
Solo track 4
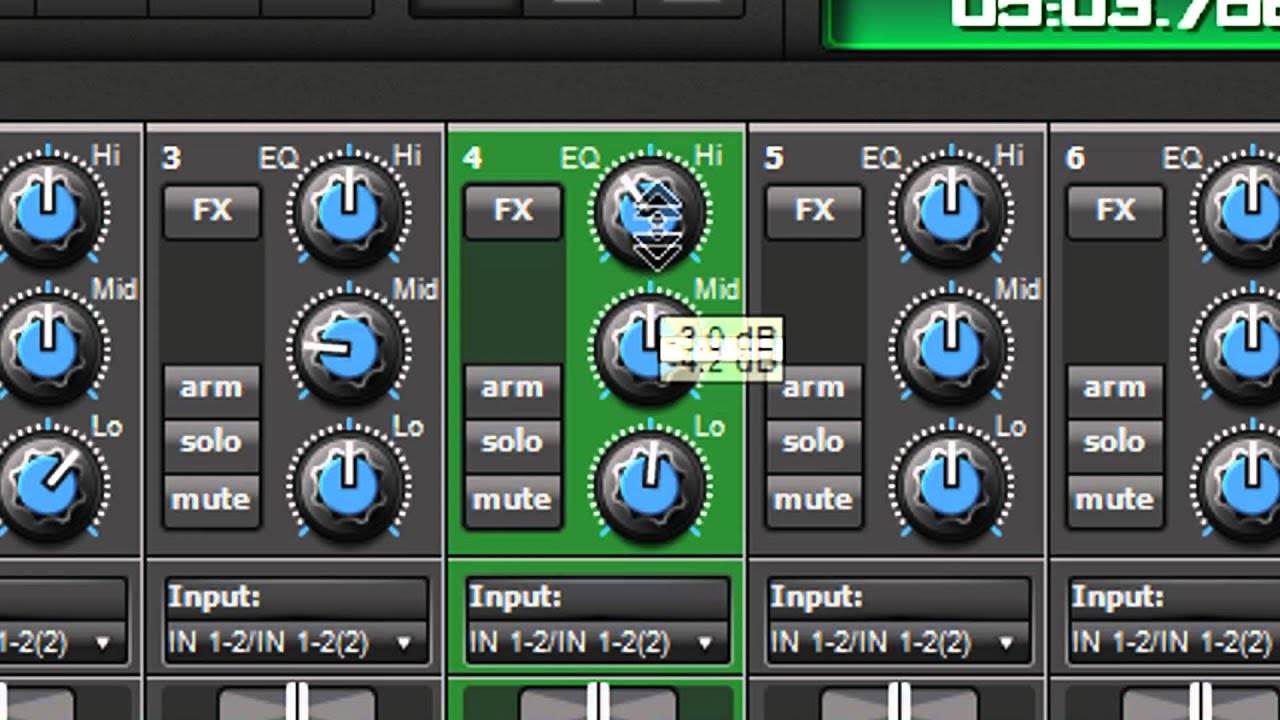(x=513, y=443)
